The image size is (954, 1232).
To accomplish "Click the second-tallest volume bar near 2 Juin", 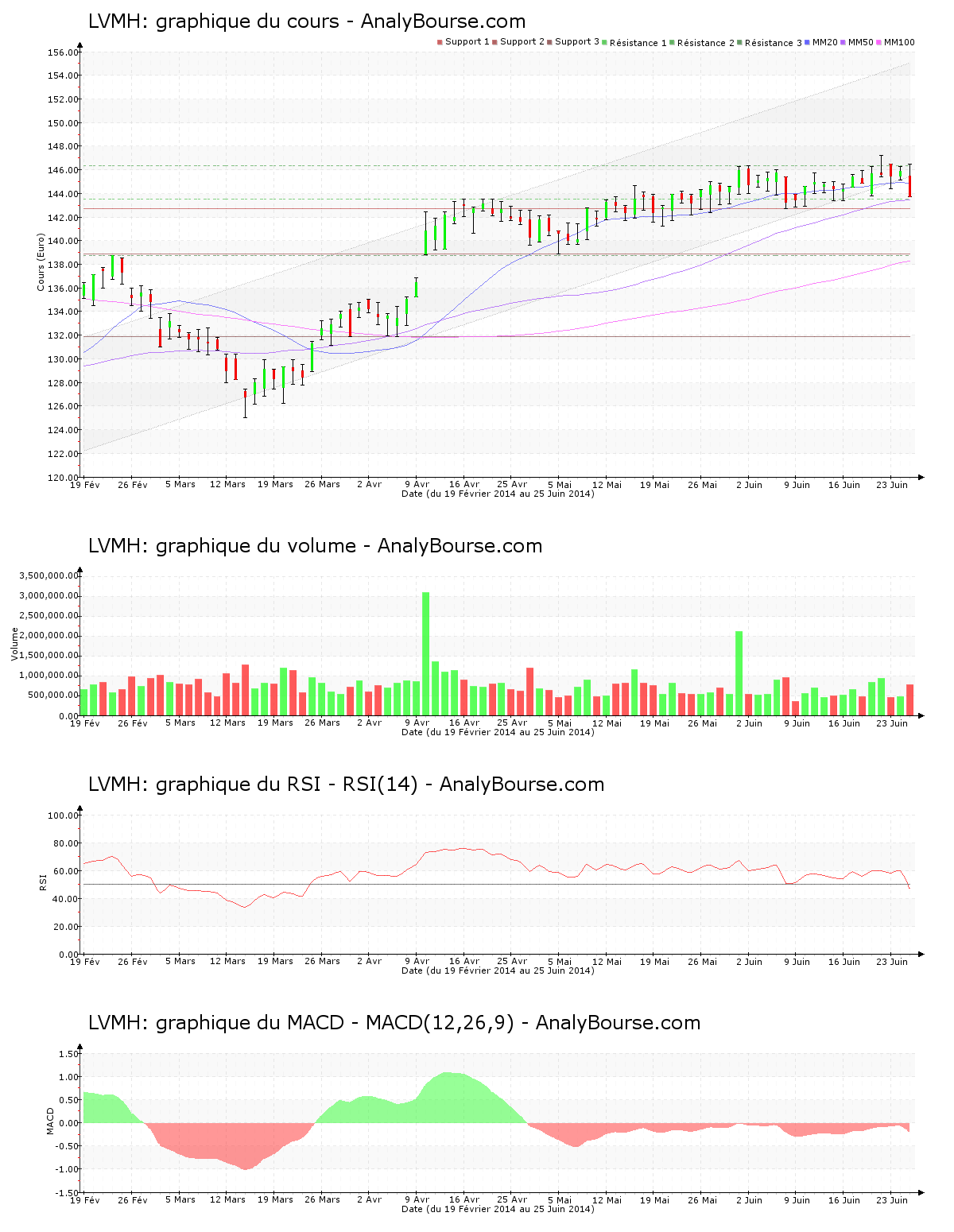I will click(x=739, y=673).
